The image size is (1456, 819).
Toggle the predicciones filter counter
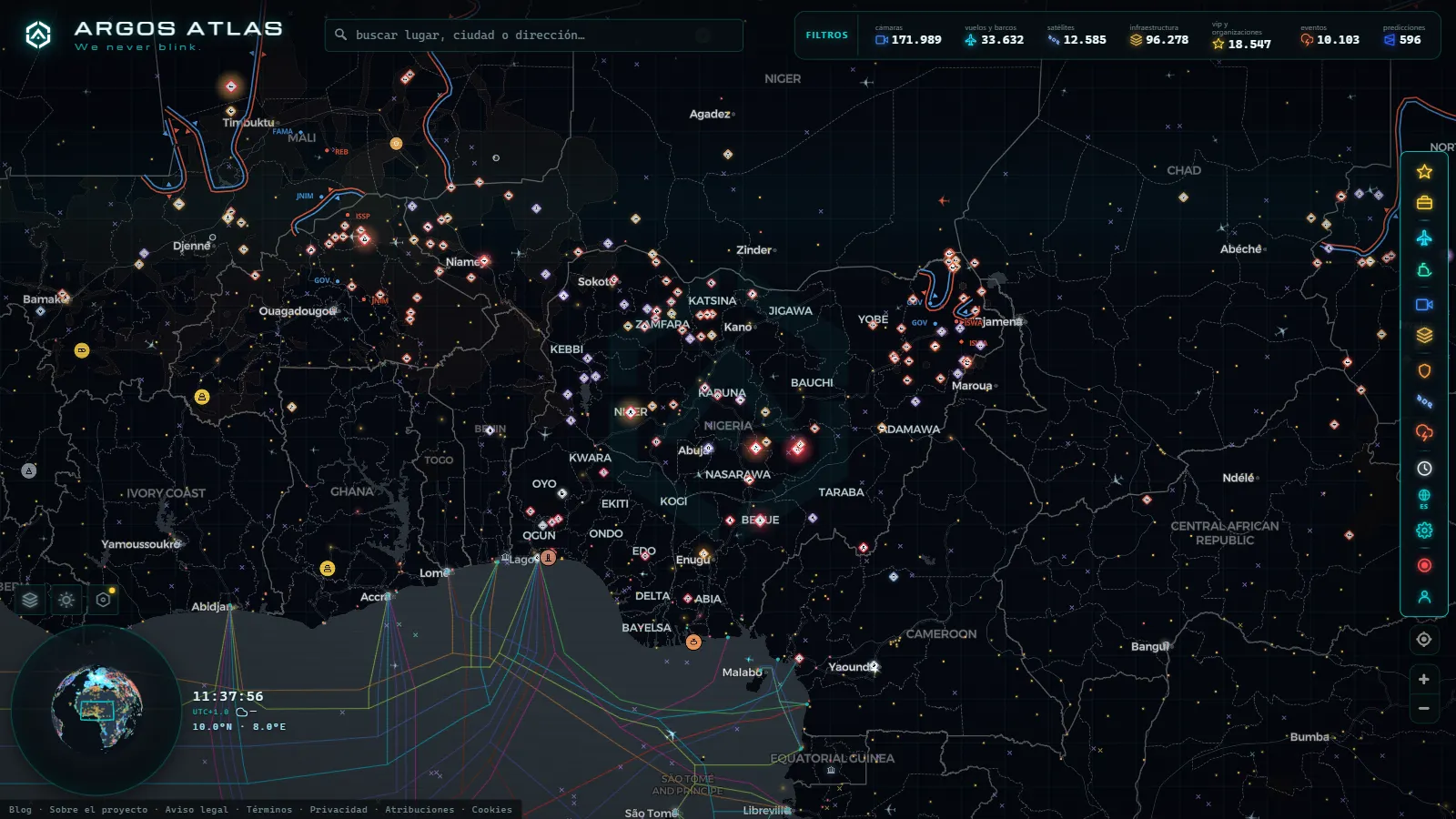tap(1404, 35)
